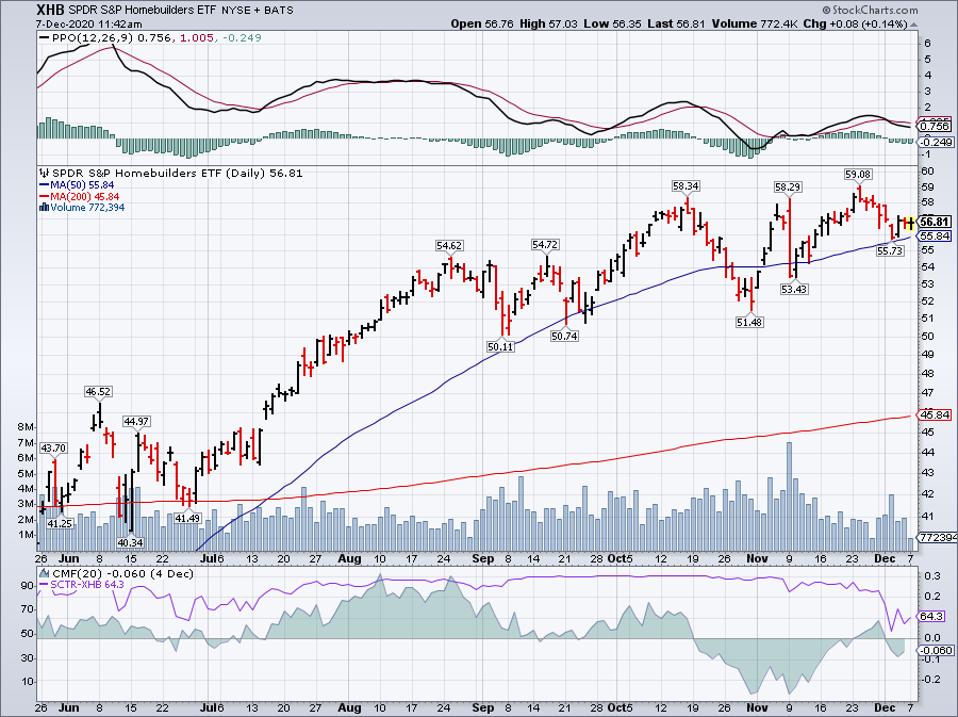Click the red 1.005 PPO signal value
The height and width of the screenshot is (717, 958).
pos(197,38)
